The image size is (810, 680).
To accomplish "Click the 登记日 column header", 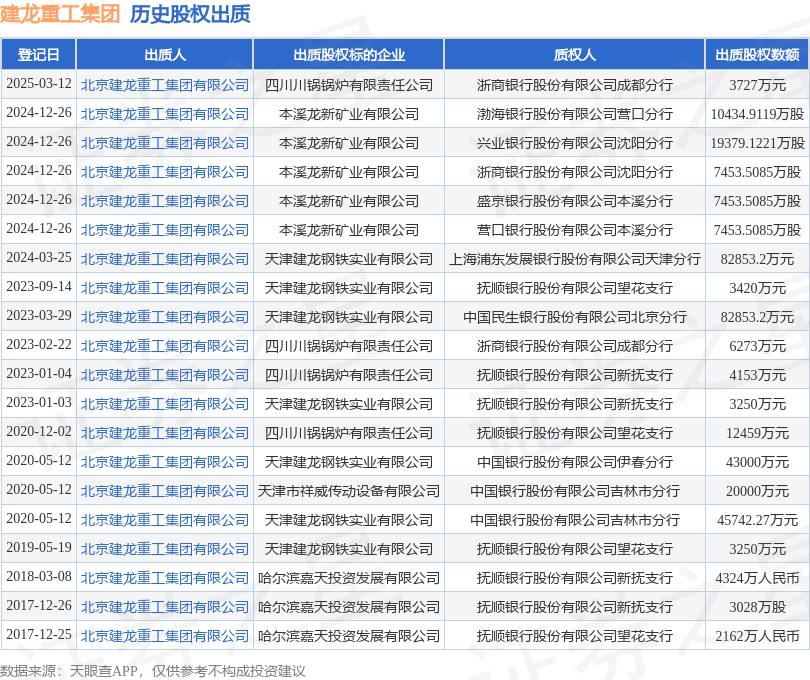I will point(39,54).
